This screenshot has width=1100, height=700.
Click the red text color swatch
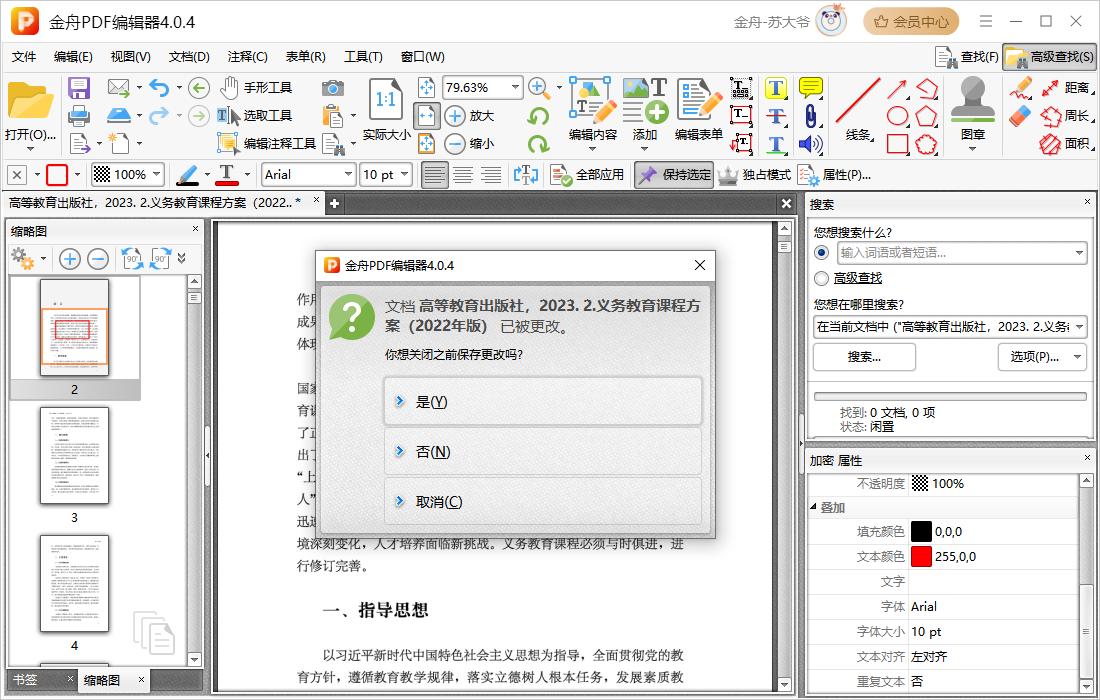click(x=921, y=557)
